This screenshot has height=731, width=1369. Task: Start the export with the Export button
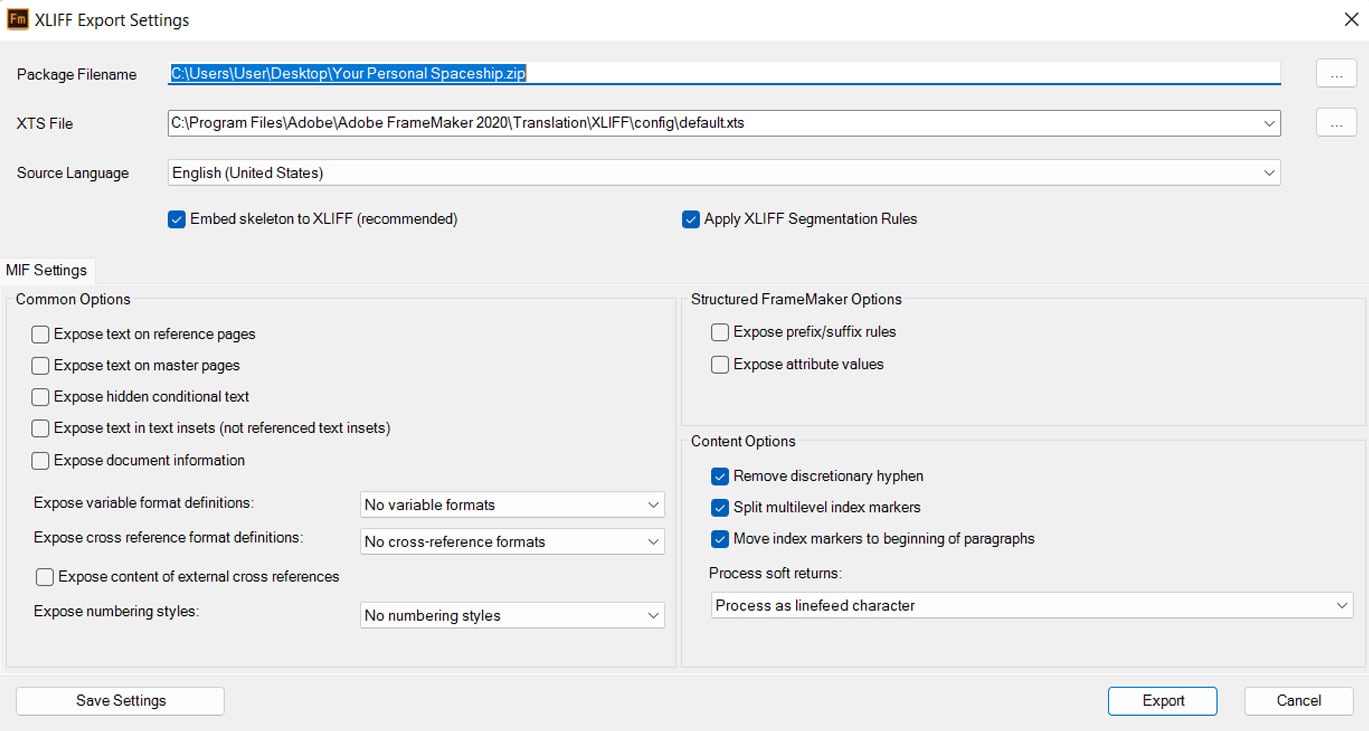(1162, 700)
